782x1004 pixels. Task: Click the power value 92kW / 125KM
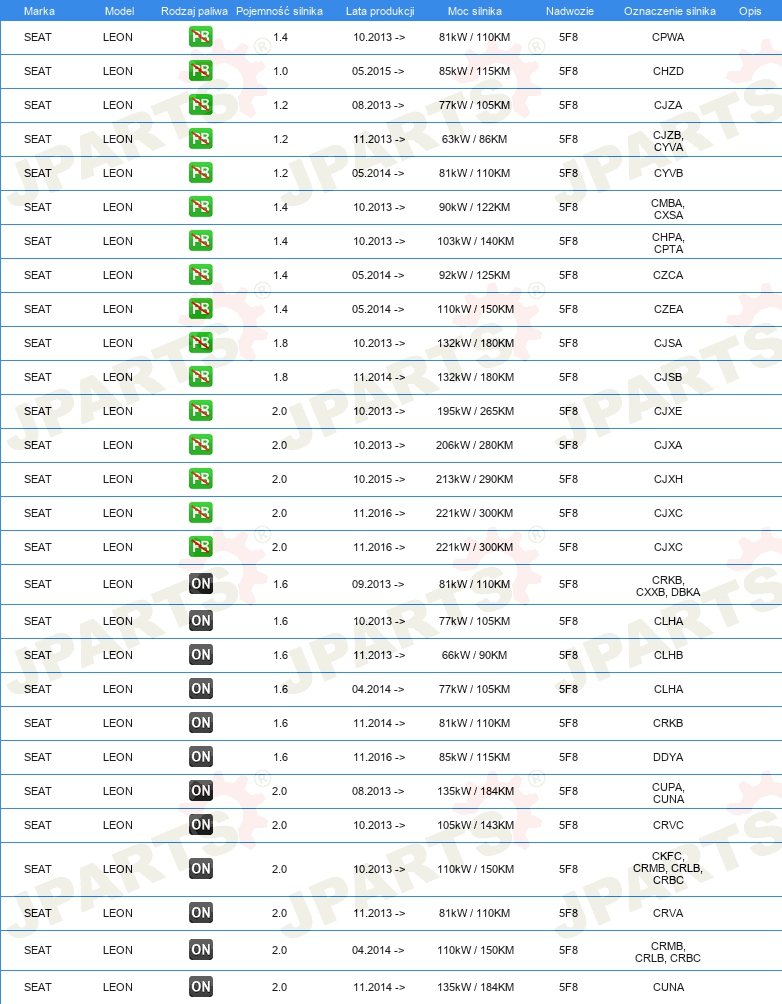475,275
